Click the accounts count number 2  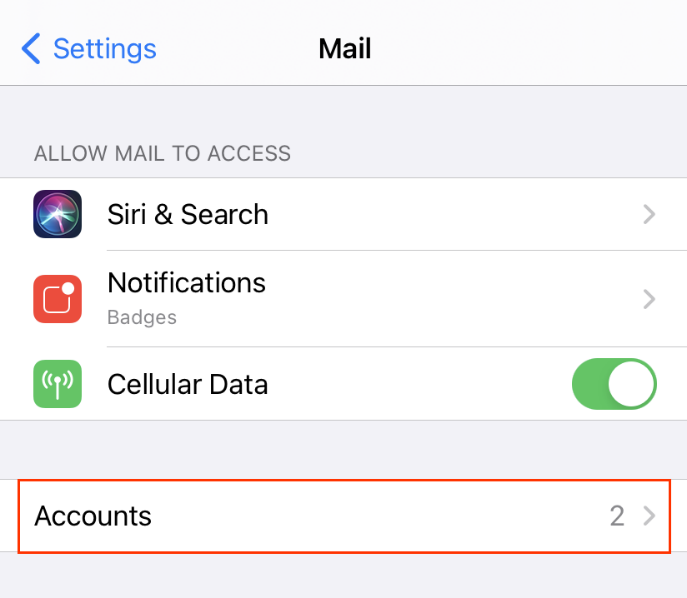pyautogui.click(x=617, y=516)
